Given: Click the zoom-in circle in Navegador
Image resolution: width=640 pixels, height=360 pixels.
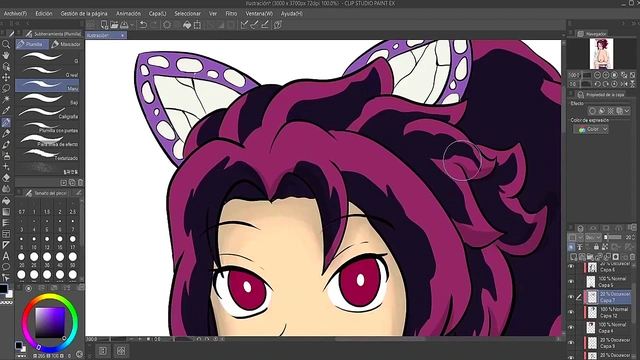Looking at the screenshot, I should coord(606,75).
